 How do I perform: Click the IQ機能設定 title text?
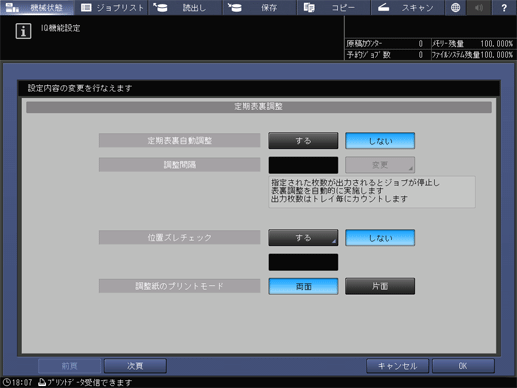tap(61, 28)
